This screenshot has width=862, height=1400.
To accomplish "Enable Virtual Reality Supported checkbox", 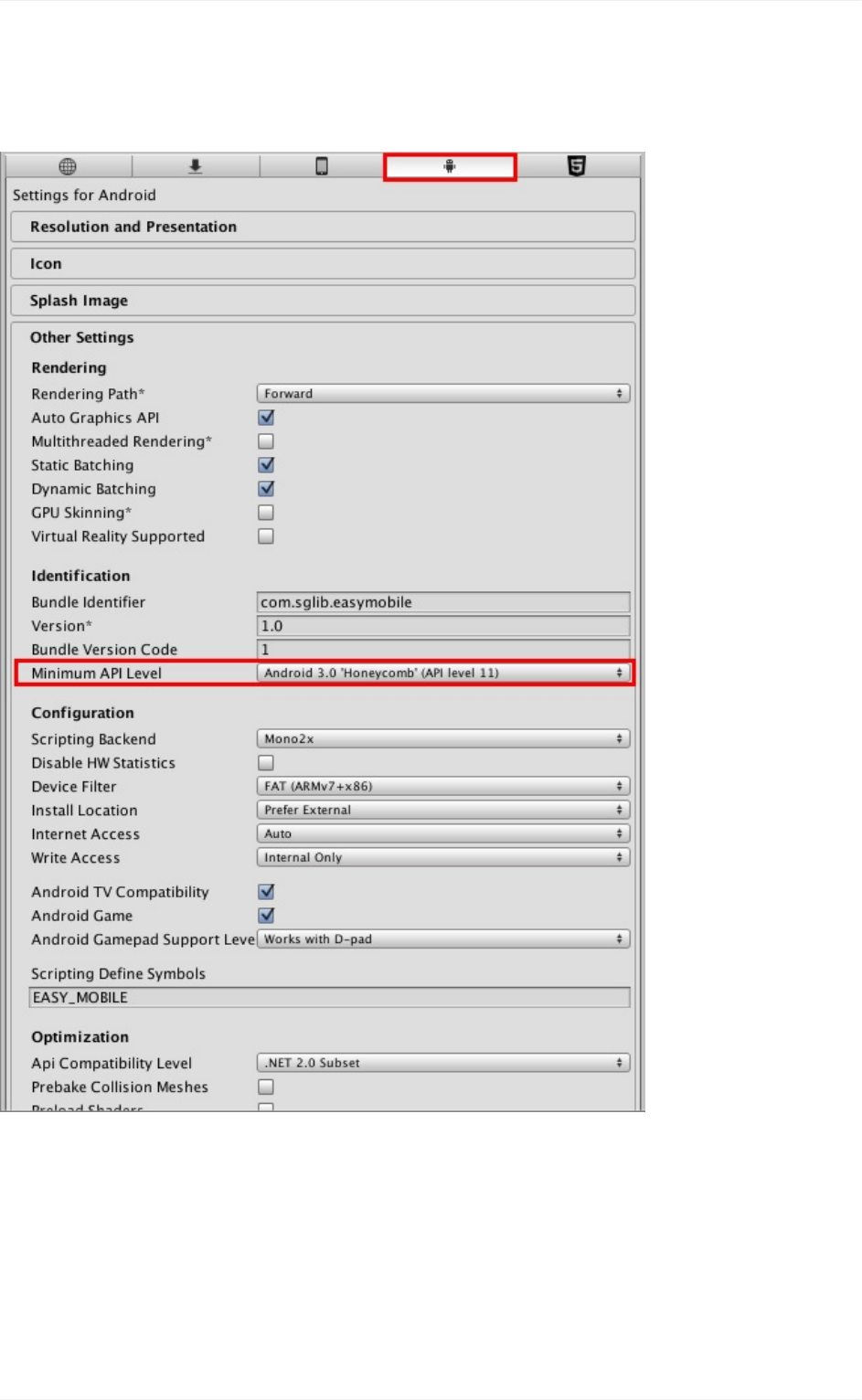I will pyautogui.click(x=266, y=536).
